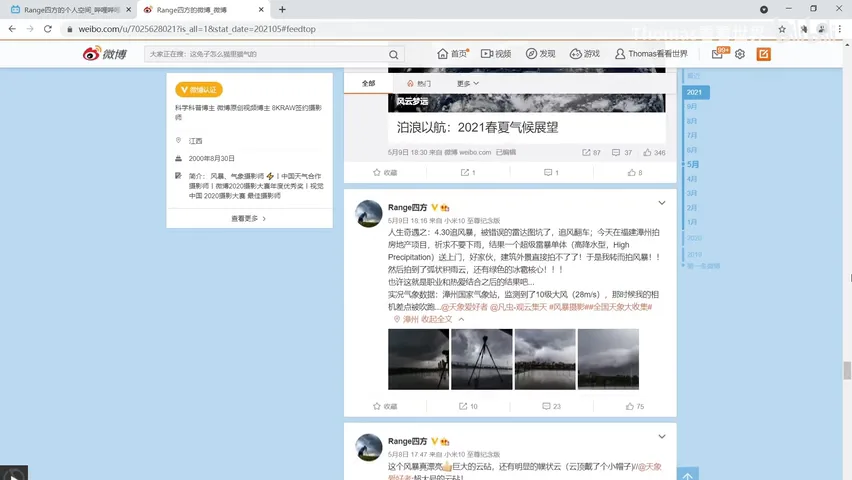Open second tripod photo thumbnail
This screenshot has height=480, width=852.
481,359
